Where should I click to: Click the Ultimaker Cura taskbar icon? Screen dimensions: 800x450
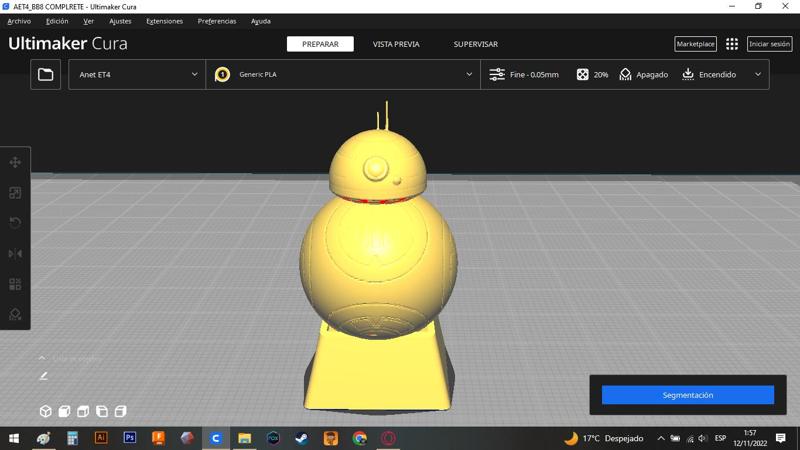tap(216, 438)
